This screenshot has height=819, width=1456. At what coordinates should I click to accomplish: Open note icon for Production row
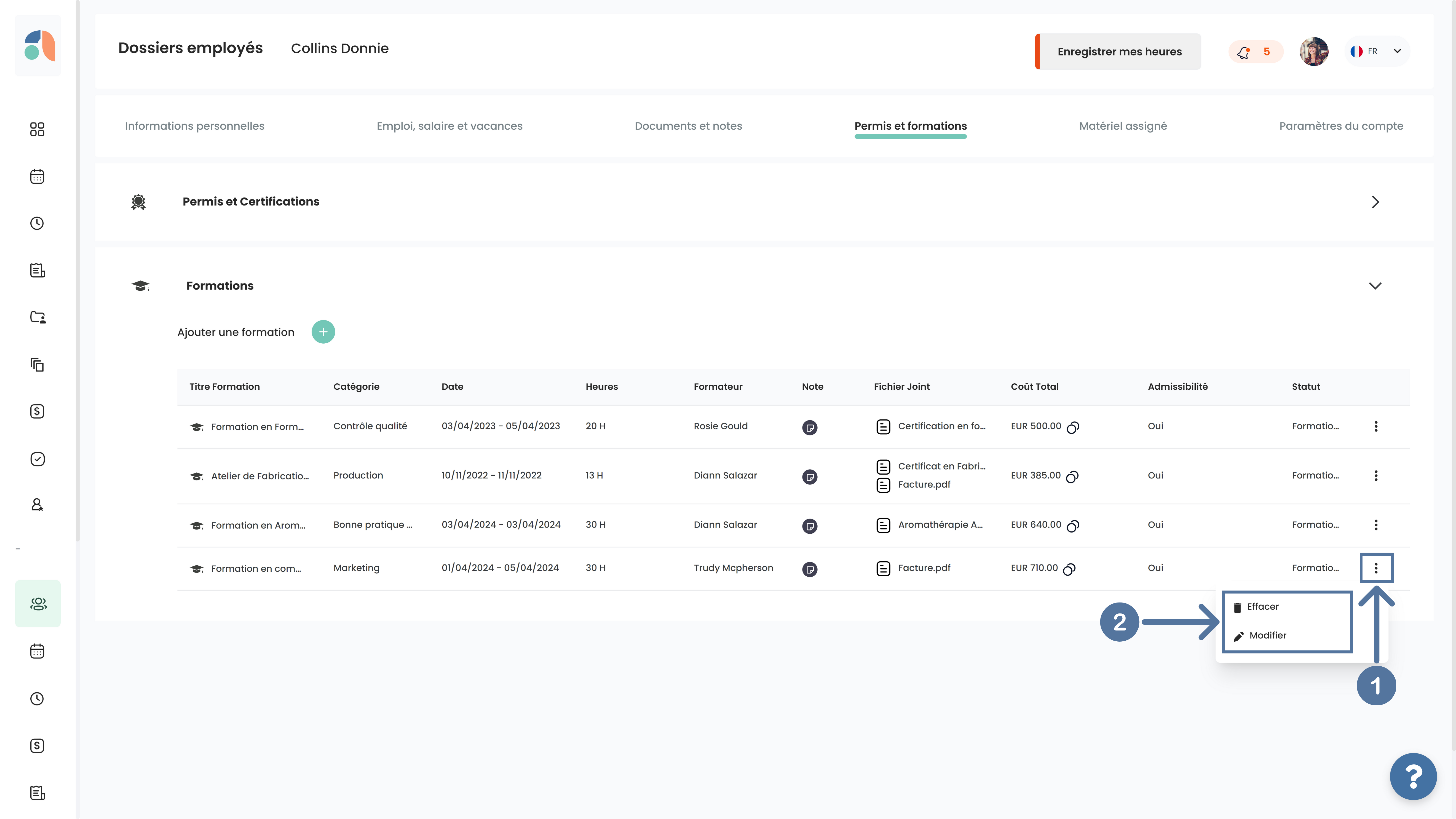[809, 477]
